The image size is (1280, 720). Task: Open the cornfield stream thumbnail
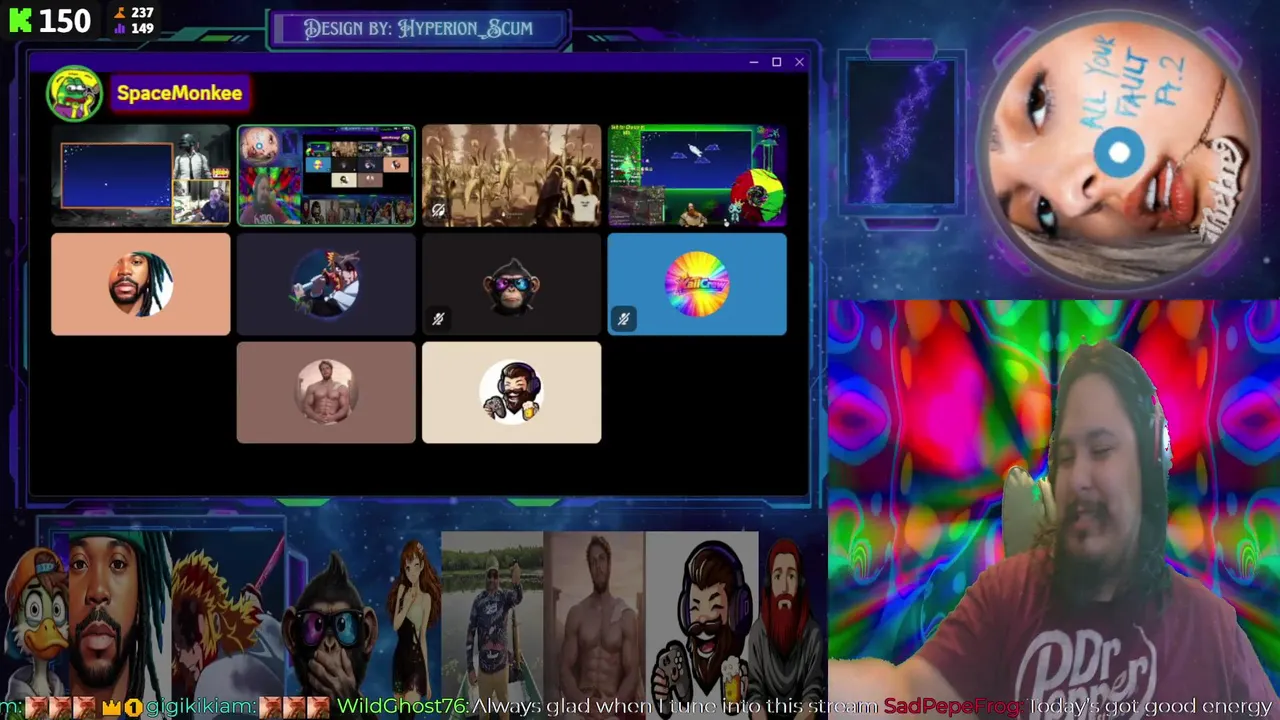(511, 176)
